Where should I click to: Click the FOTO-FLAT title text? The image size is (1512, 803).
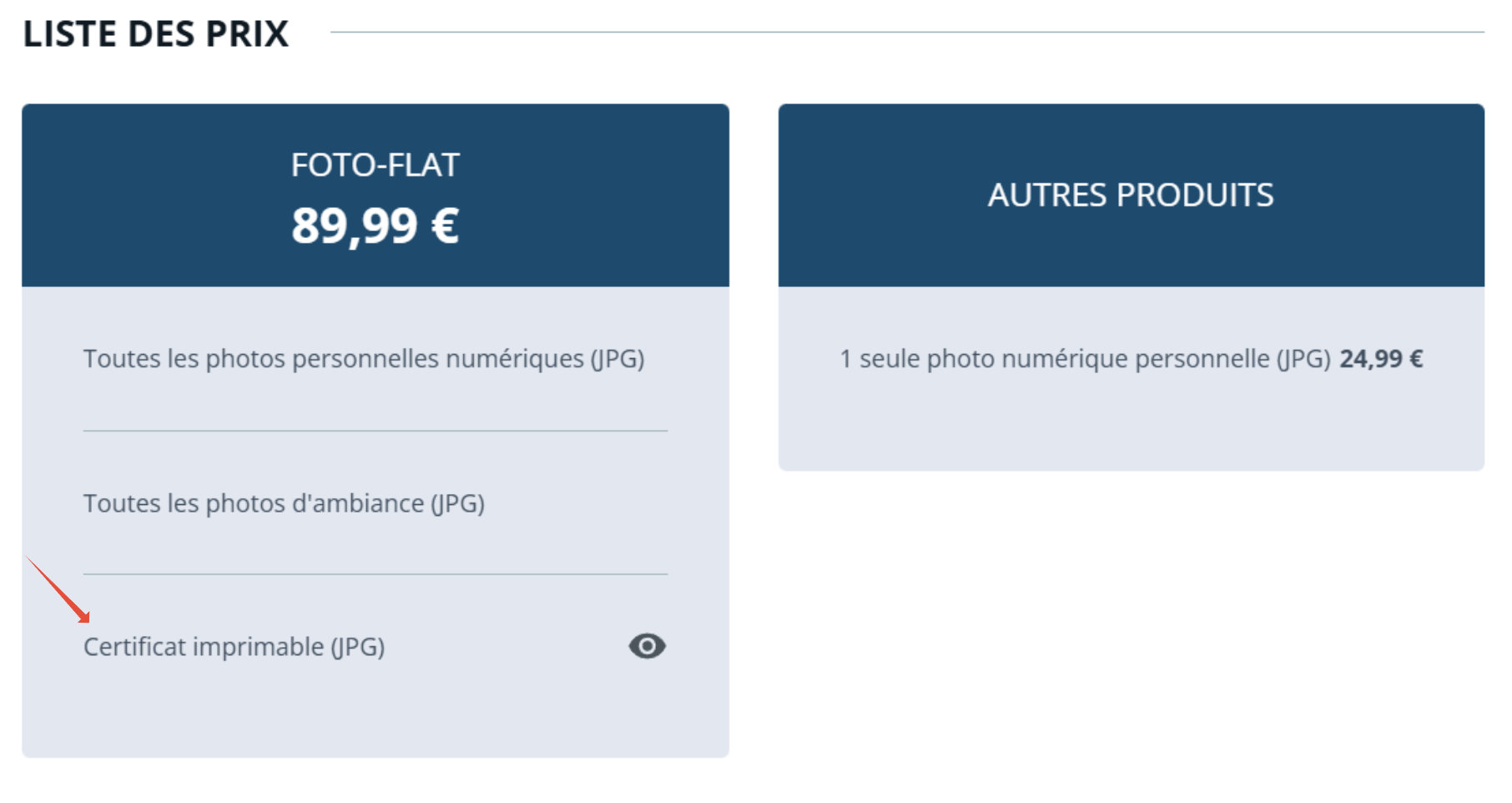375,165
